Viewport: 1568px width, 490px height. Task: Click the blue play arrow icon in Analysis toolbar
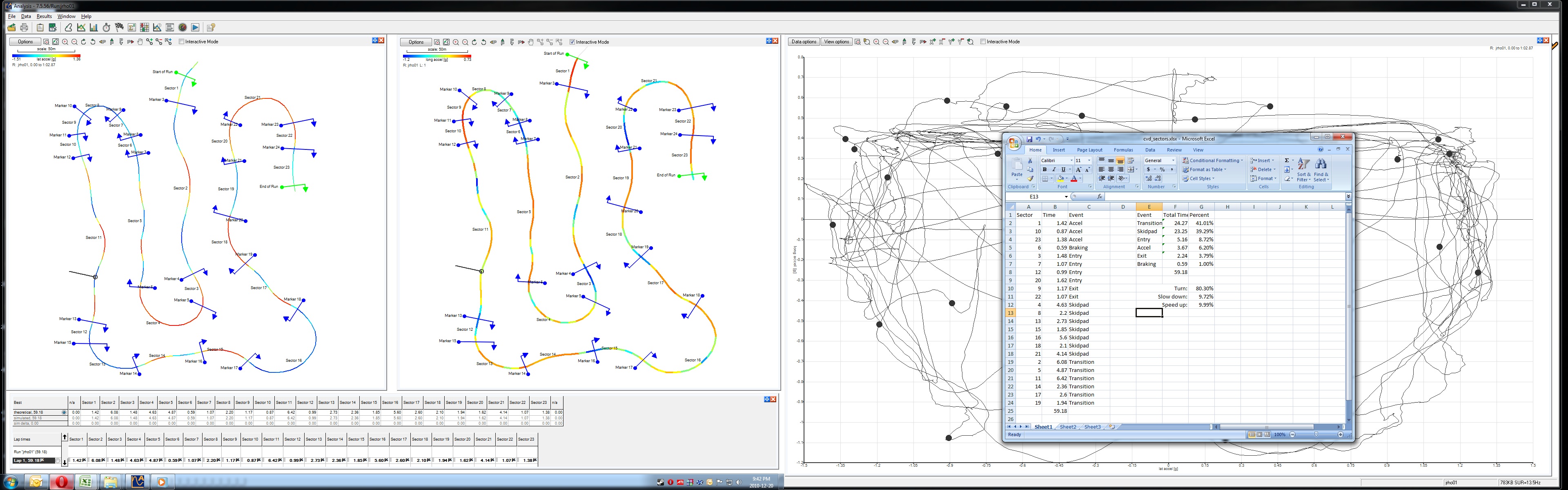point(196,27)
